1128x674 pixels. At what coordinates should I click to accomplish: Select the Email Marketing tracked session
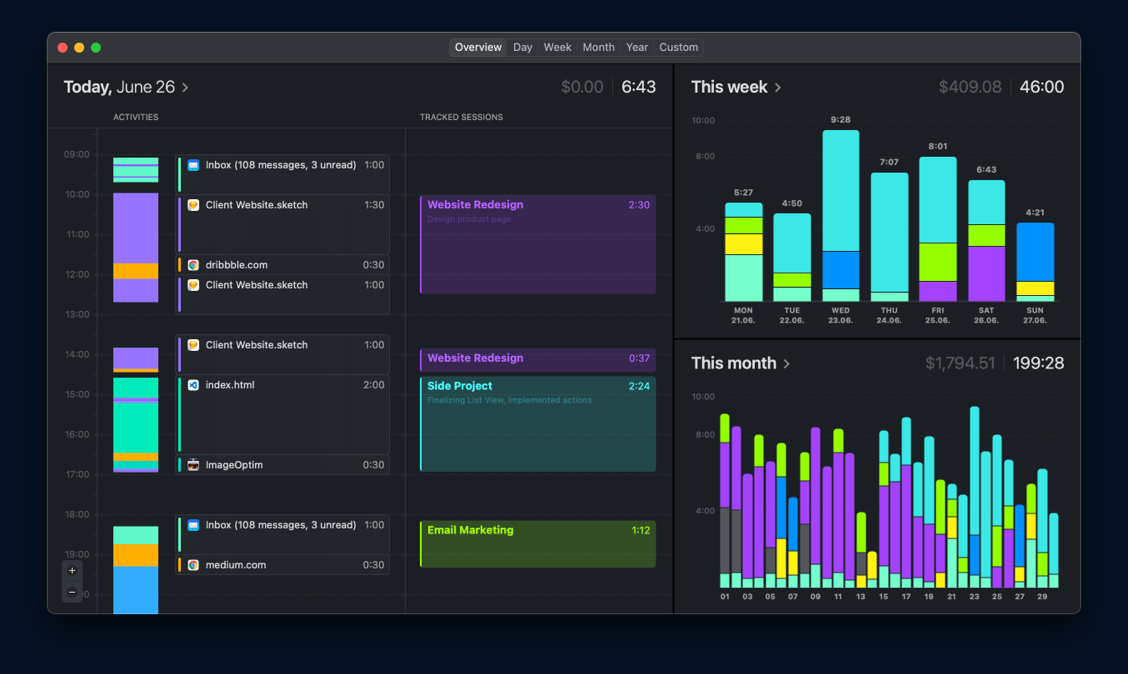[538, 544]
